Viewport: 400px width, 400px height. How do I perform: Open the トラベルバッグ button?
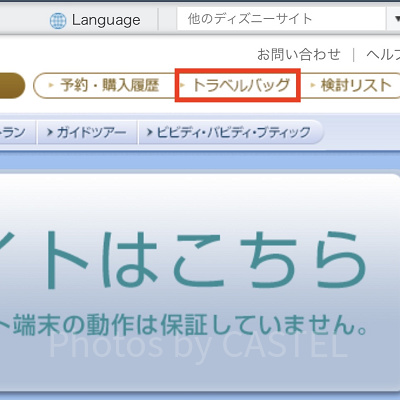(x=238, y=86)
